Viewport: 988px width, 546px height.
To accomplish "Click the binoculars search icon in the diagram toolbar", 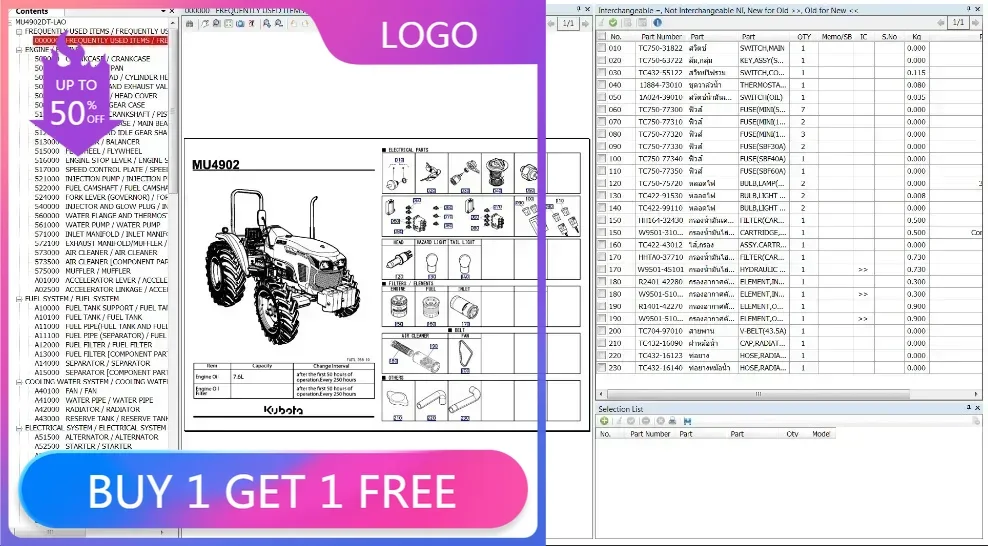I will click(190, 23).
